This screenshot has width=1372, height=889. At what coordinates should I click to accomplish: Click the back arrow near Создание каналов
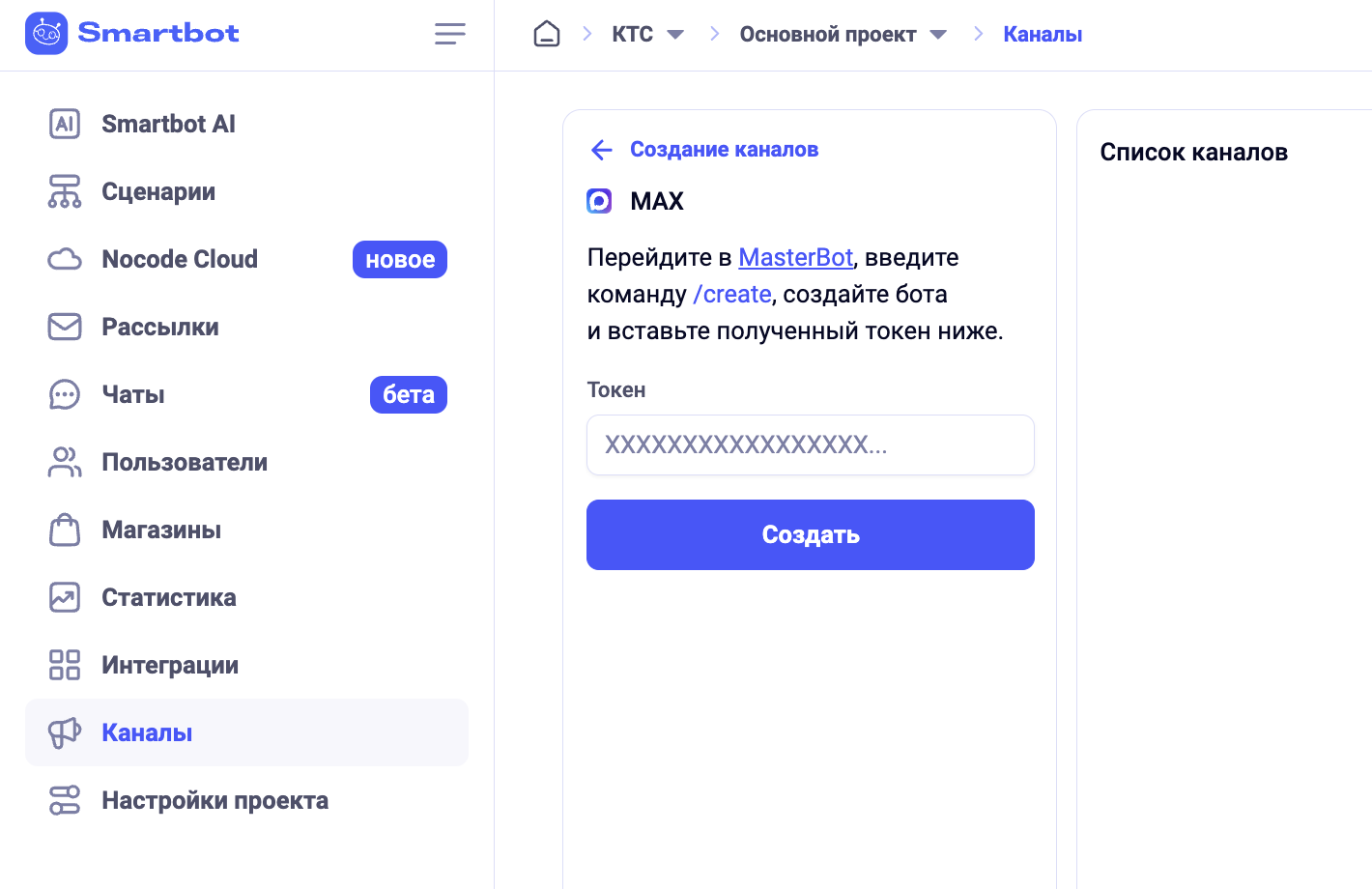click(x=602, y=150)
